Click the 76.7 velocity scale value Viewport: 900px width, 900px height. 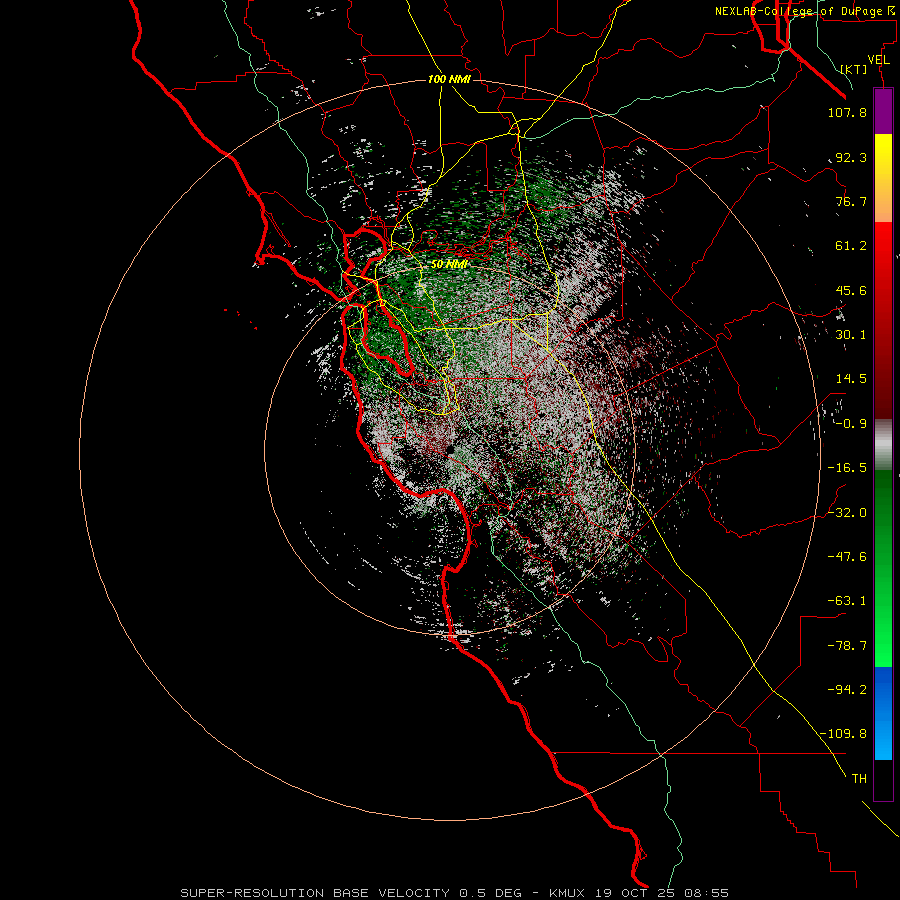click(851, 201)
